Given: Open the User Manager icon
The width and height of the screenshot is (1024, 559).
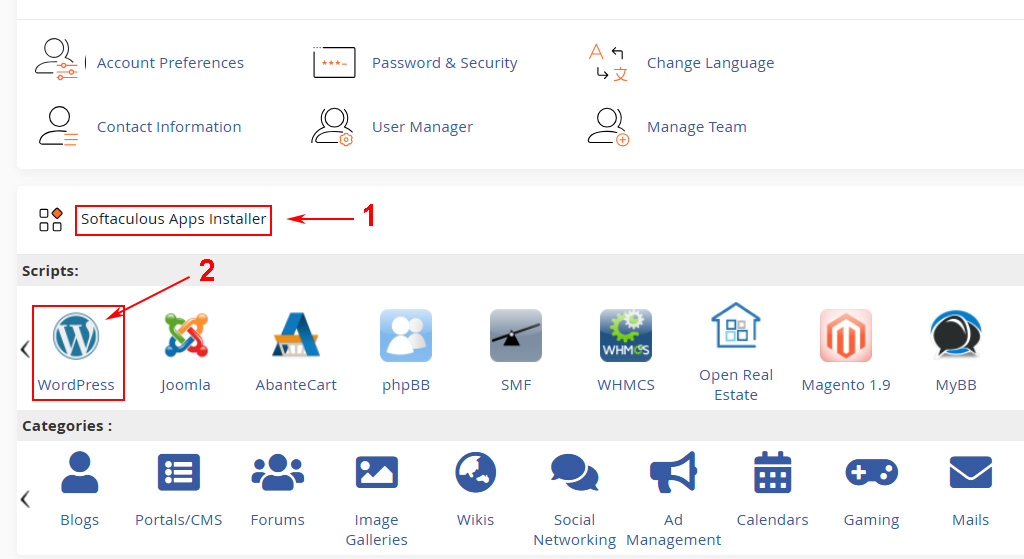Looking at the screenshot, I should 332,127.
